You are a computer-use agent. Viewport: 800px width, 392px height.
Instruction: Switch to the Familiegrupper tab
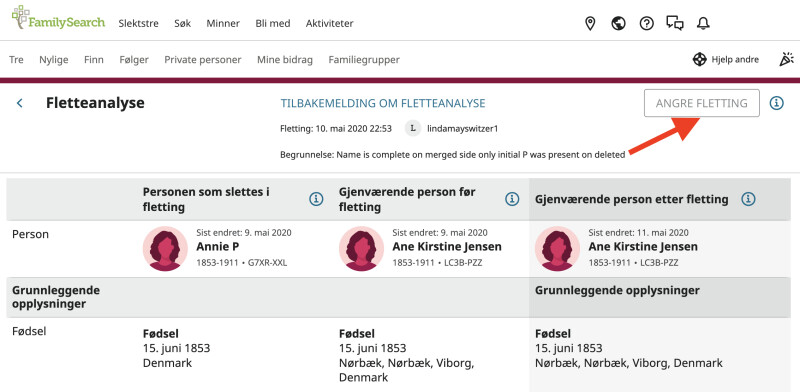click(364, 60)
